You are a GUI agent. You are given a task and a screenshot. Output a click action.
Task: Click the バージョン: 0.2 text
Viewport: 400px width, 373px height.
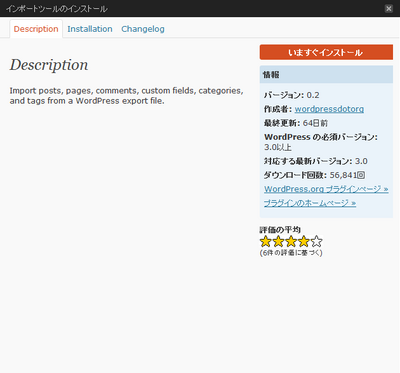pyautogui.click(x=291, y=95)
